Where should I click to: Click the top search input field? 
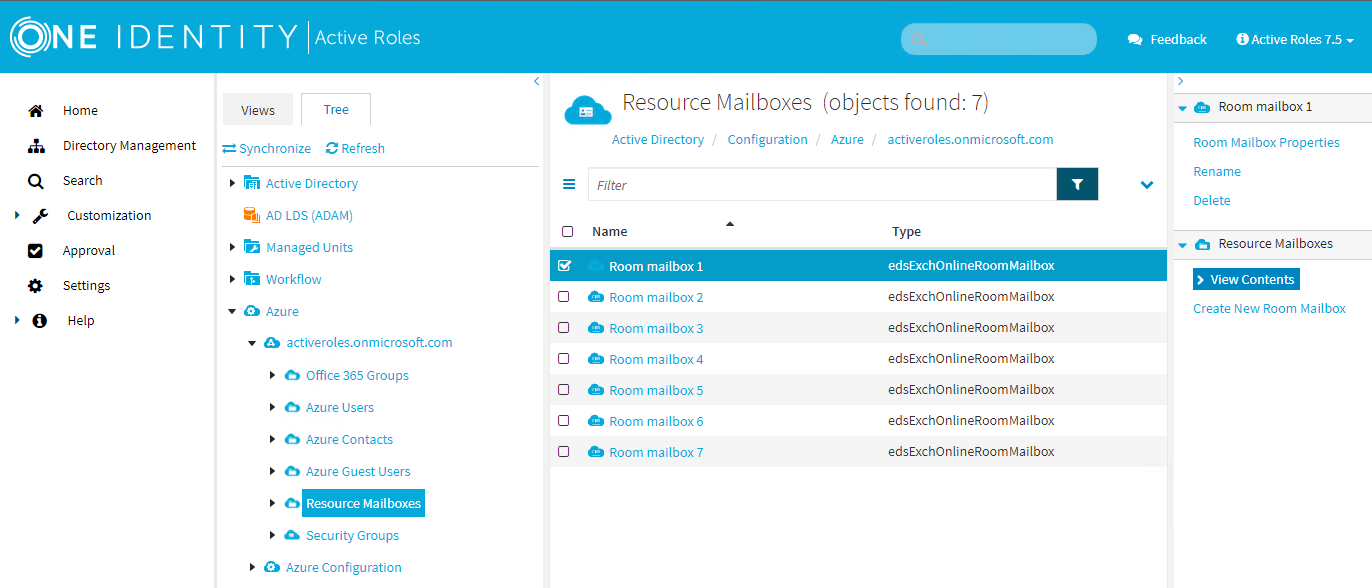pyautogui.click(x=999, y=39)
